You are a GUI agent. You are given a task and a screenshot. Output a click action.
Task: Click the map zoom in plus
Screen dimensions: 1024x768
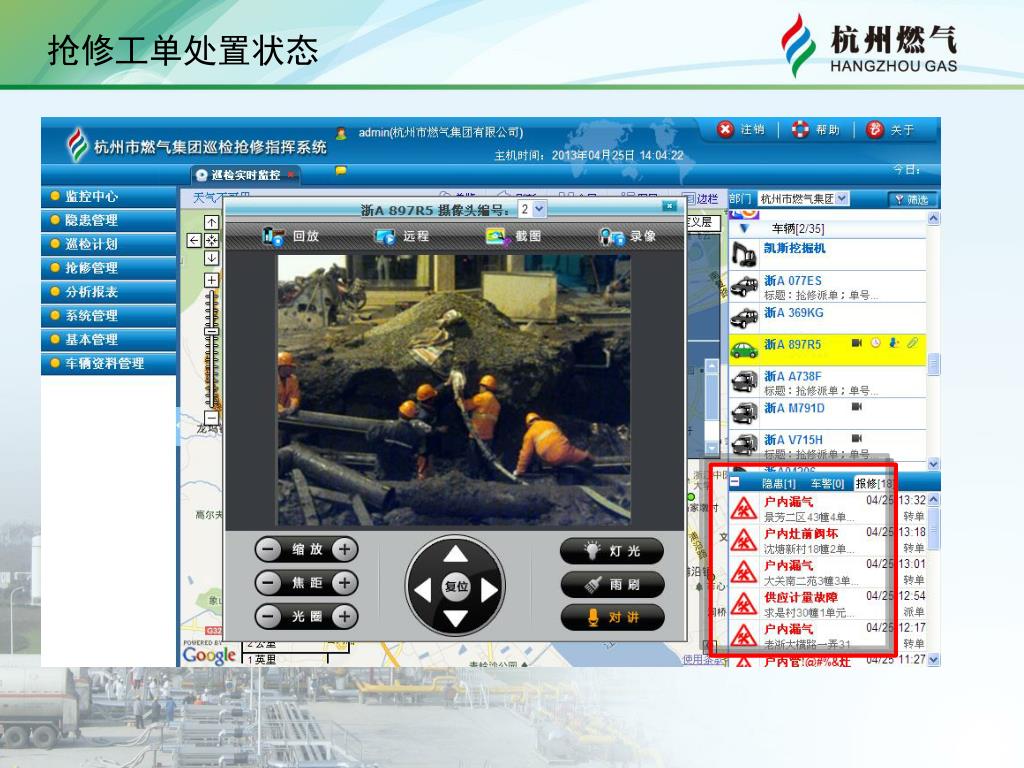click(212, 280)
